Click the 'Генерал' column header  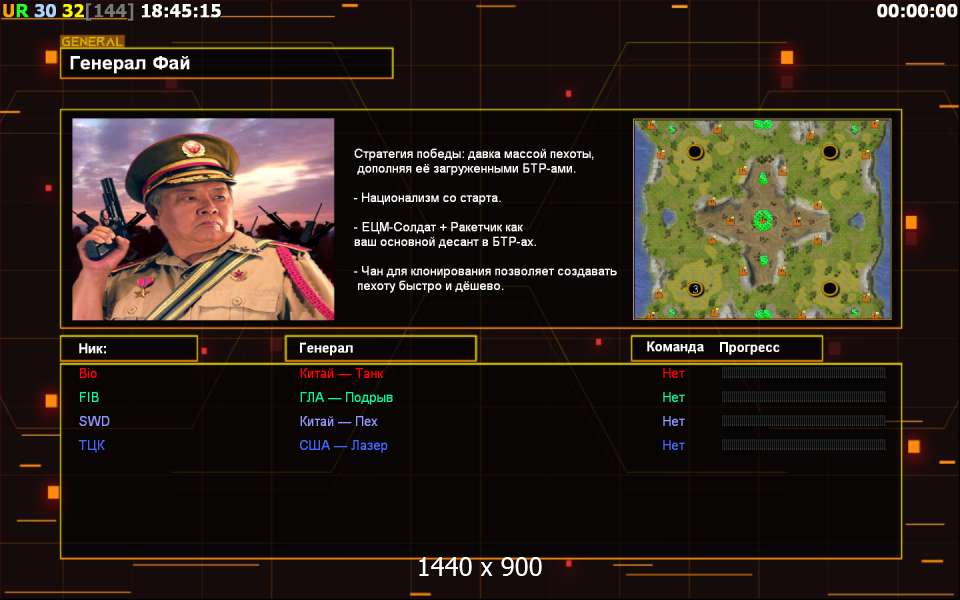click(x=381, y=348)
